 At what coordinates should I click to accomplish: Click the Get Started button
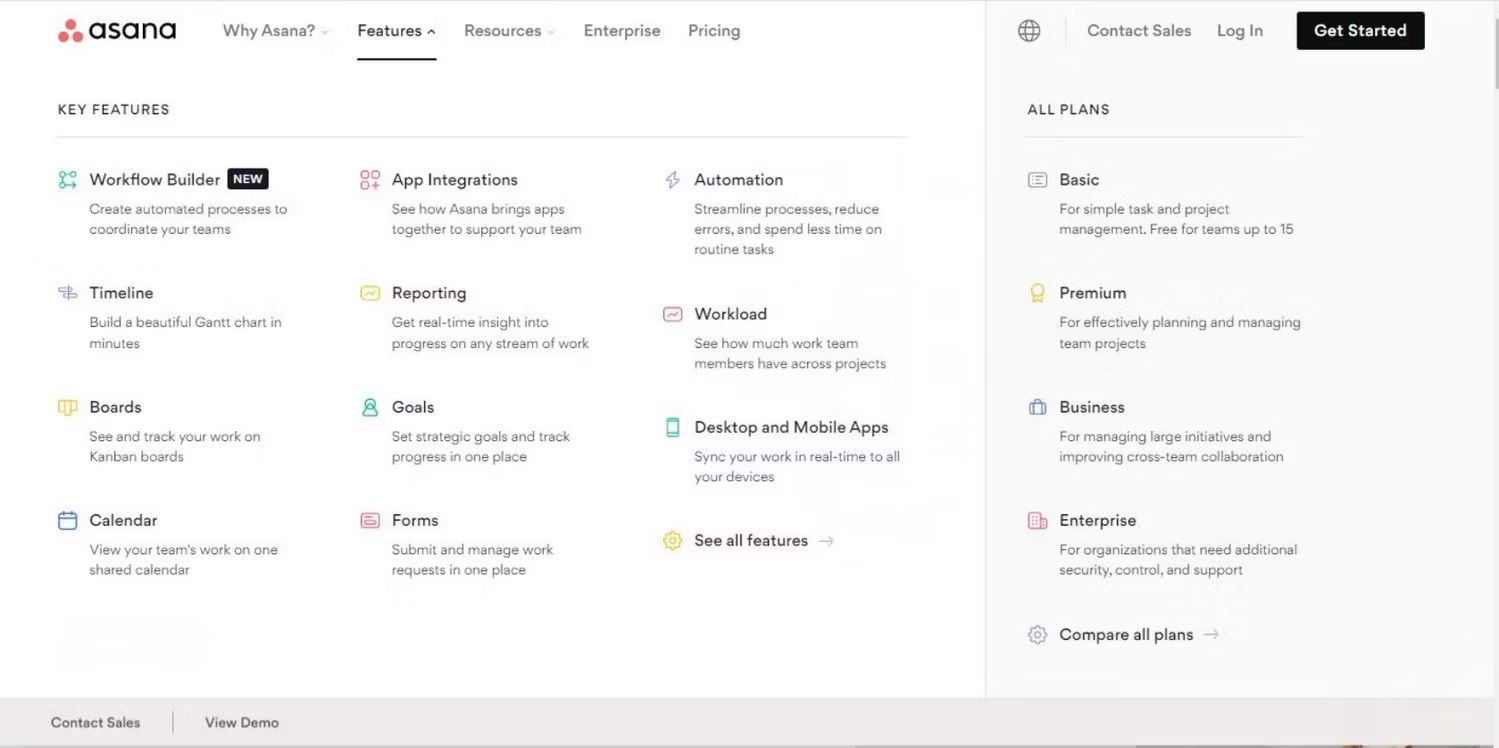[x=1360, y=31]
